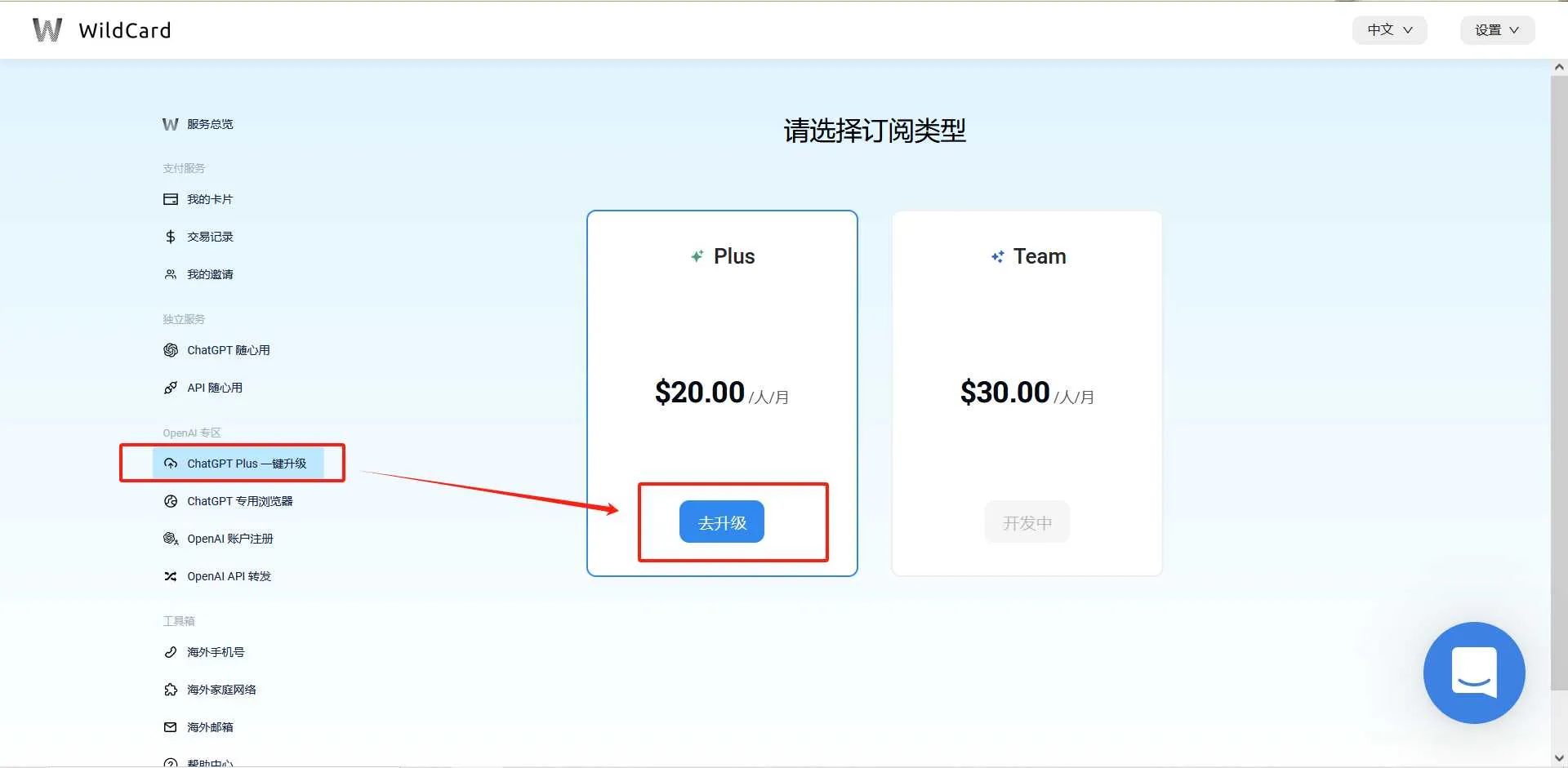Click the puzzle icon for 海外家庭网络
This screenshot has width=1568, height=768.
click(x=171, y=690)
